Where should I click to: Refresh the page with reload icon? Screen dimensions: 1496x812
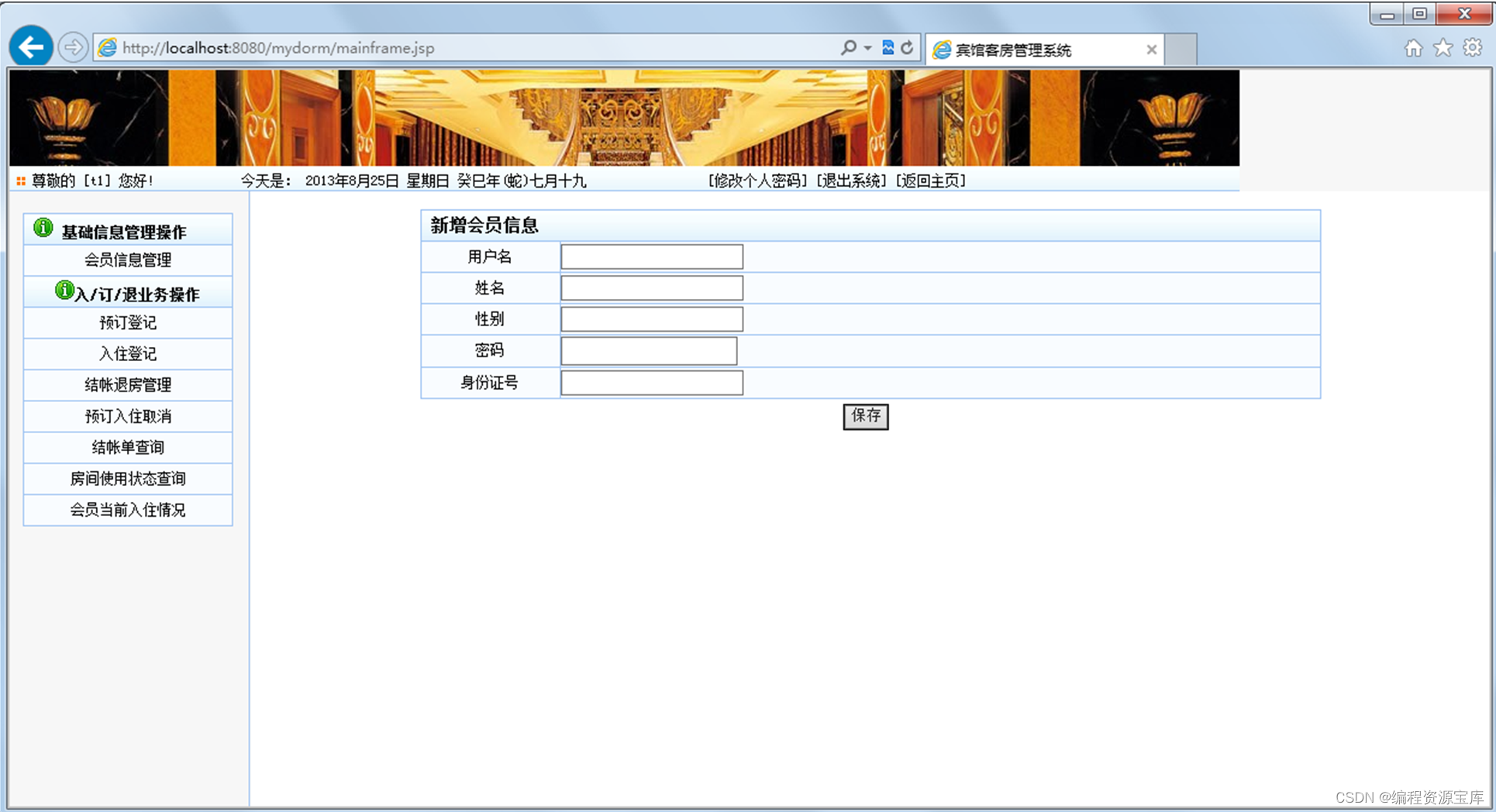[907, 47]
